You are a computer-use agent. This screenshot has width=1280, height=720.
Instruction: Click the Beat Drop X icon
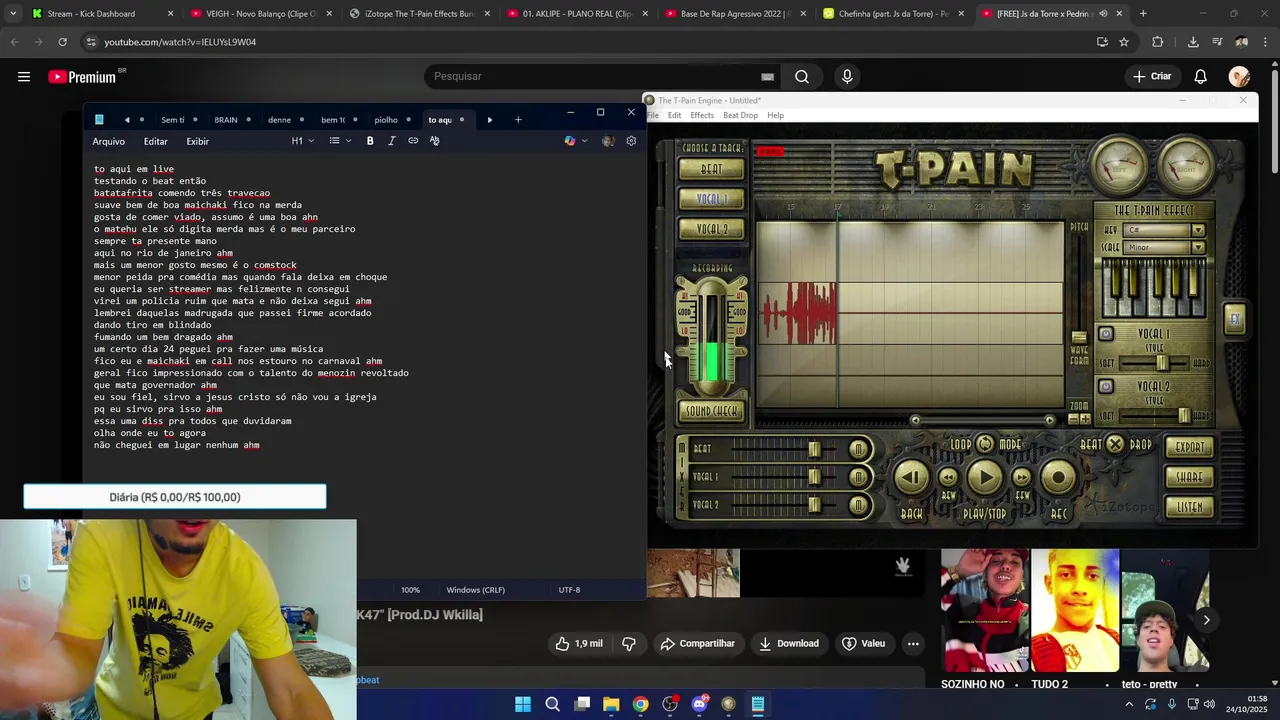click(1115, 444)
